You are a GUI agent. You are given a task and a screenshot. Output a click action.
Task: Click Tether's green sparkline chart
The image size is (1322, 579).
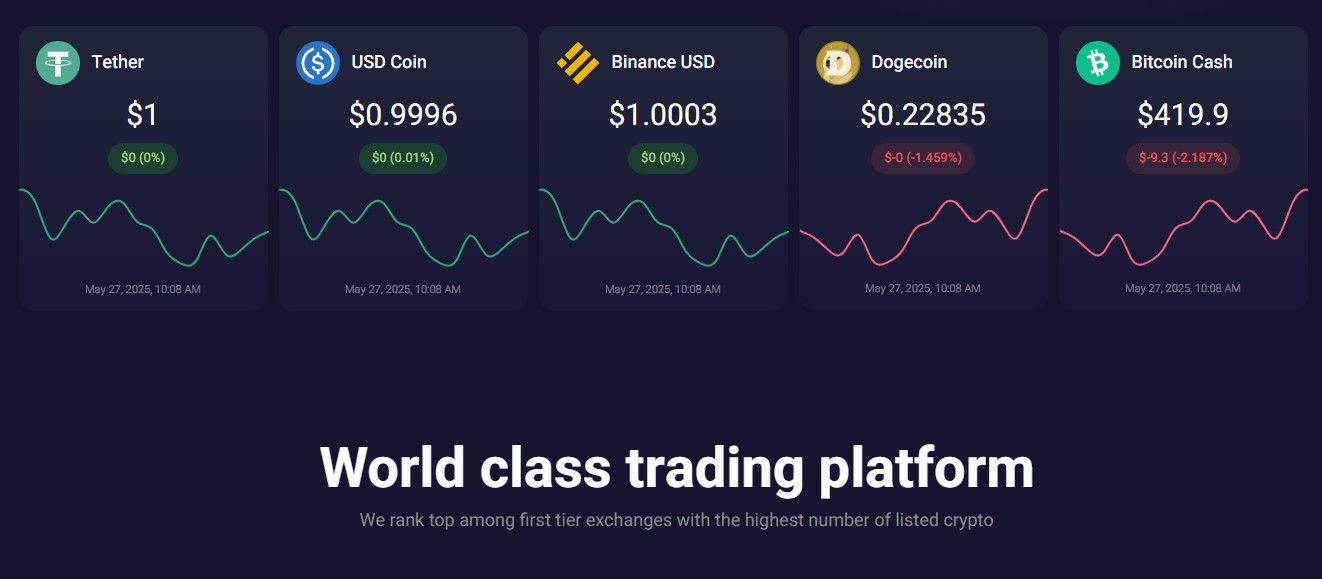[x=143, y=227]
